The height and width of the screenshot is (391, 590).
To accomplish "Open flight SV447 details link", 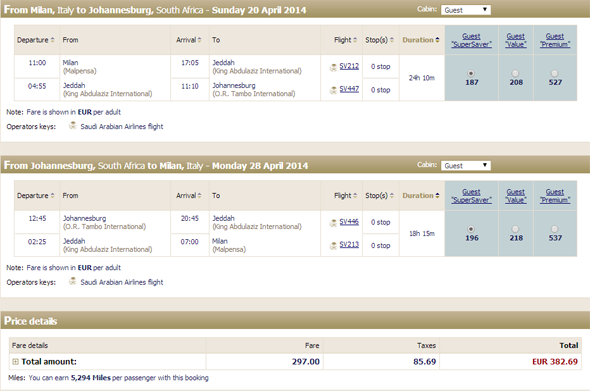I will 349,89.
